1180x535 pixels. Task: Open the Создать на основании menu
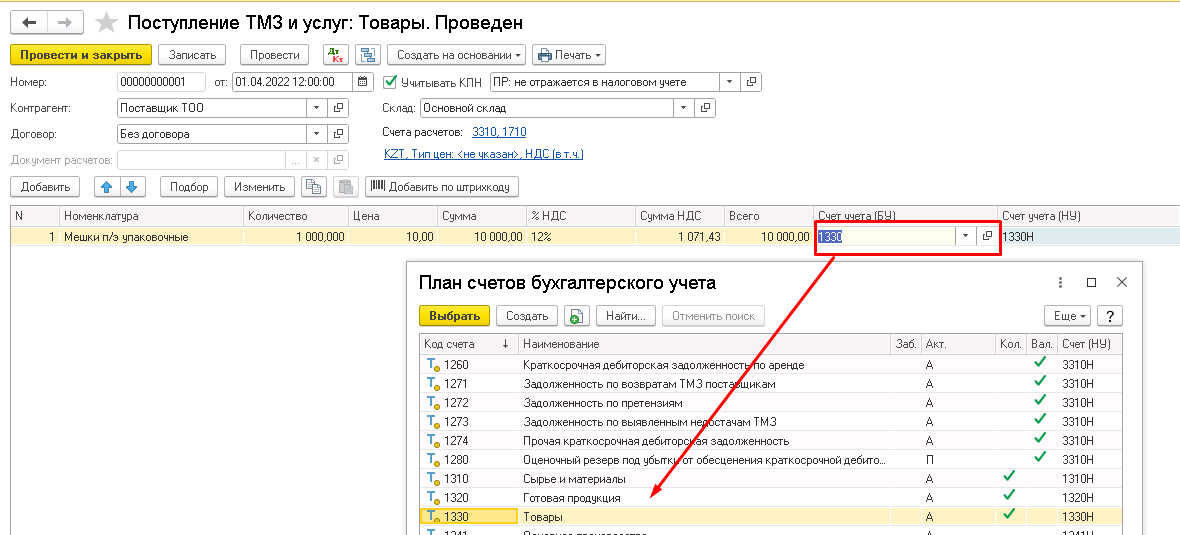(x=456, y=55)
